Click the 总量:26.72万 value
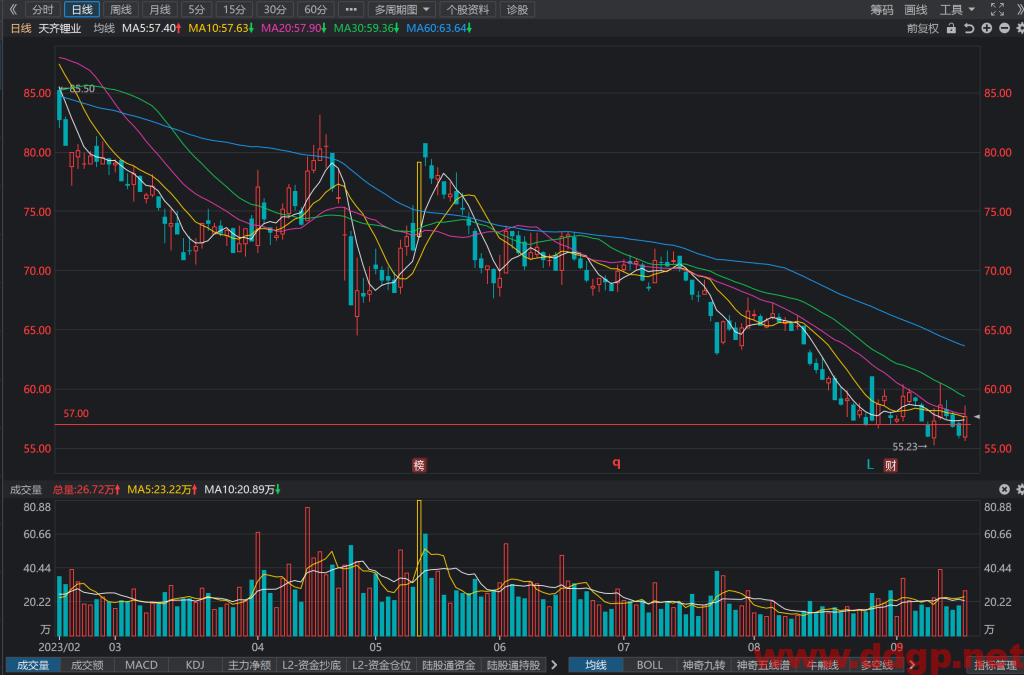 click(86, 489)
